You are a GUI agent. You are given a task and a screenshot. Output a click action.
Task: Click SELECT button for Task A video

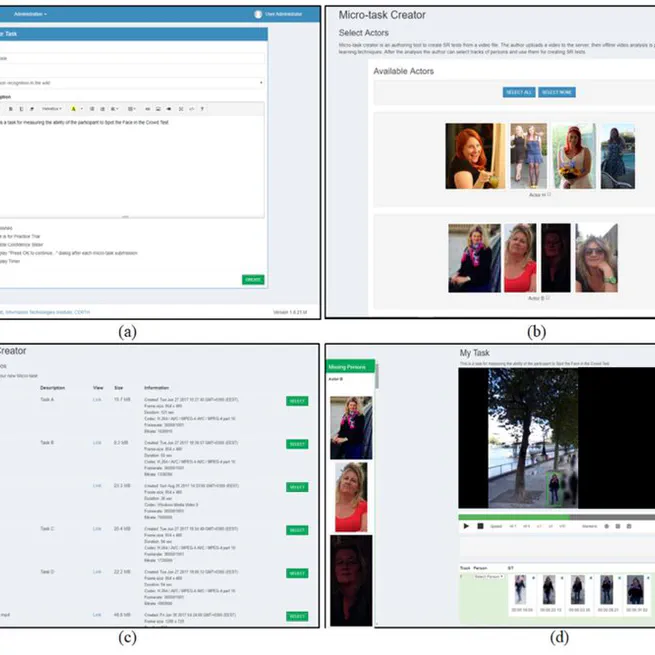point(297,401)
